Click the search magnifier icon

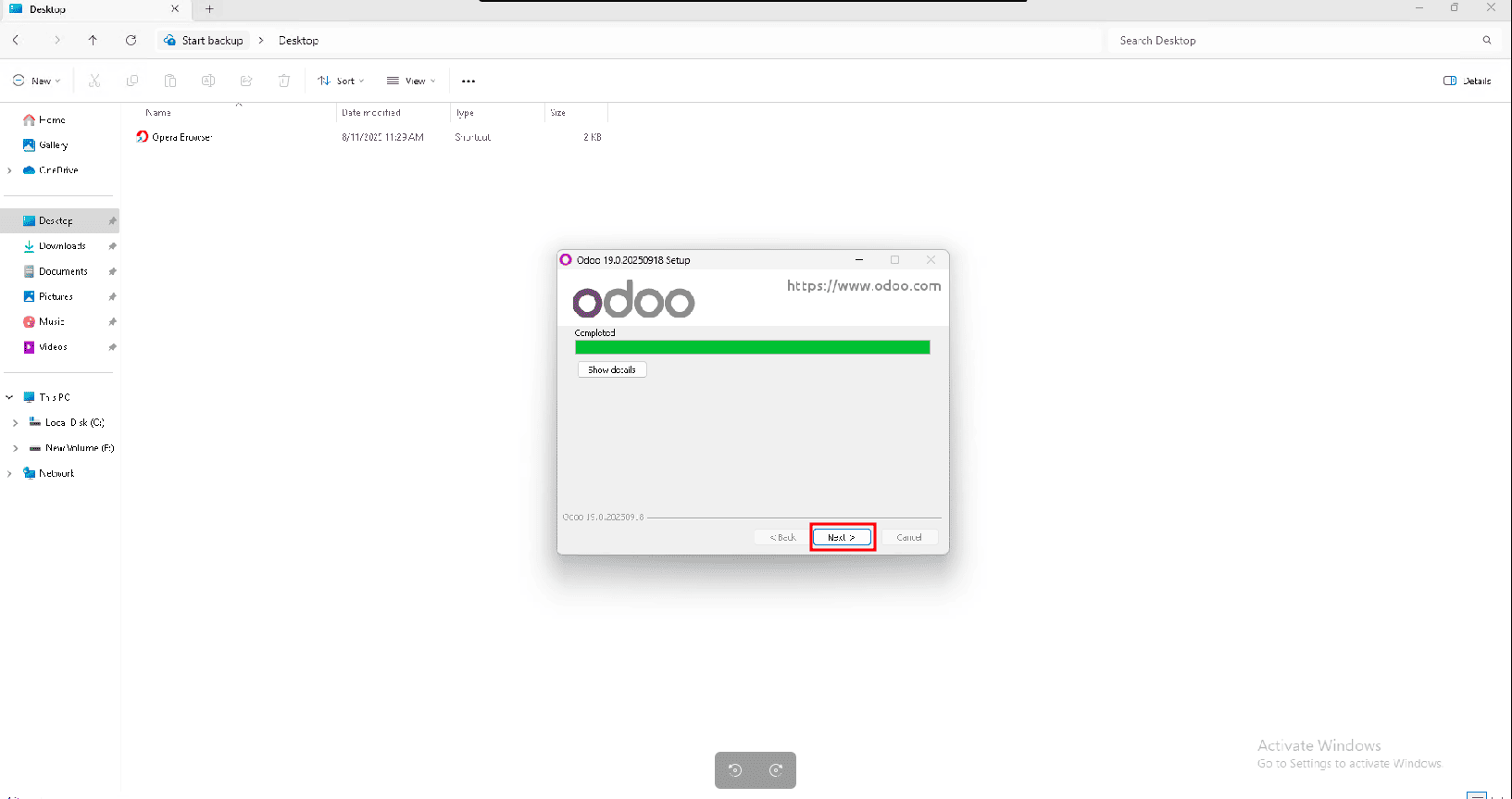1487,41
